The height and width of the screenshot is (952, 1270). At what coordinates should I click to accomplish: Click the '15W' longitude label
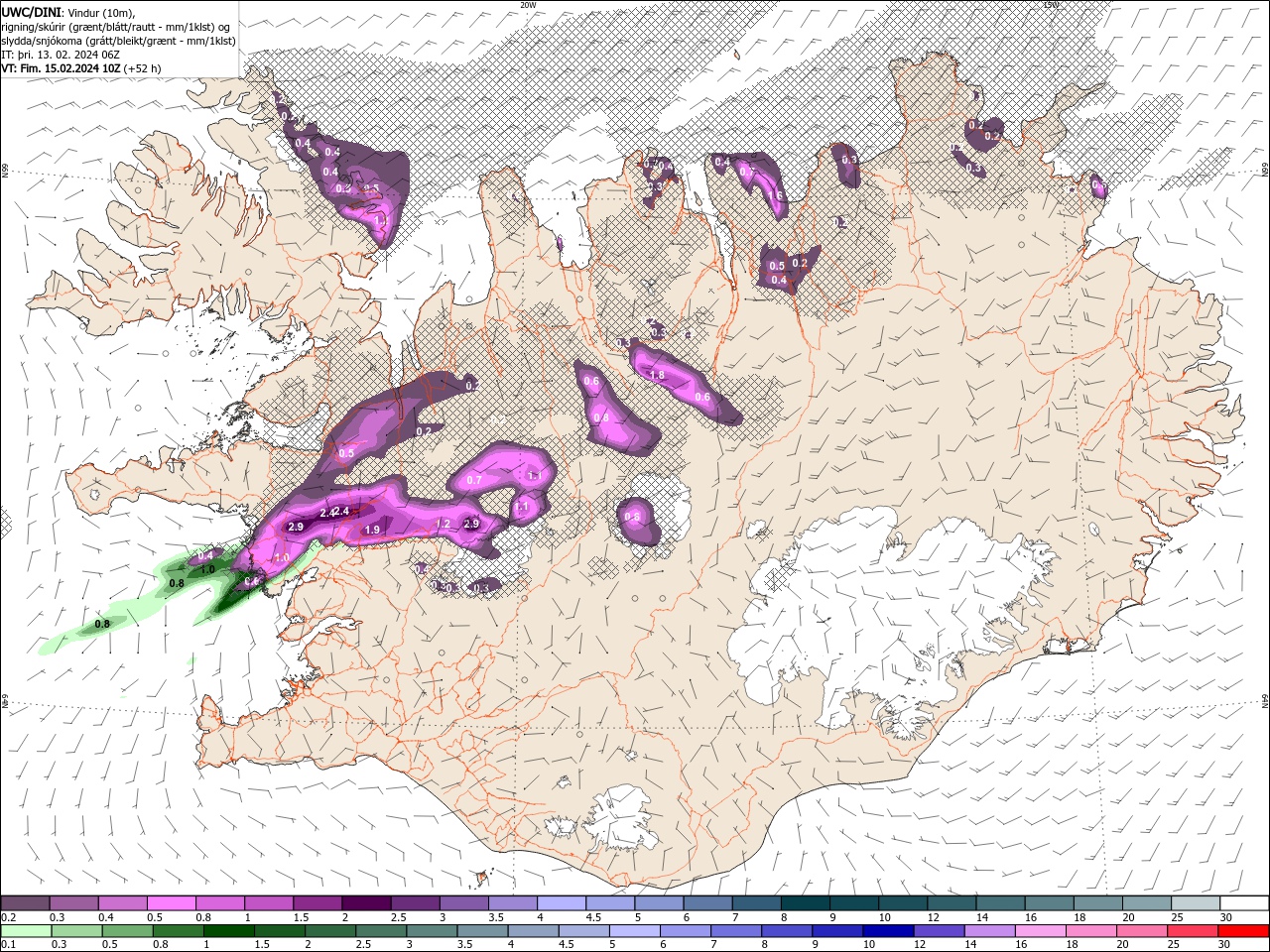1051,5
